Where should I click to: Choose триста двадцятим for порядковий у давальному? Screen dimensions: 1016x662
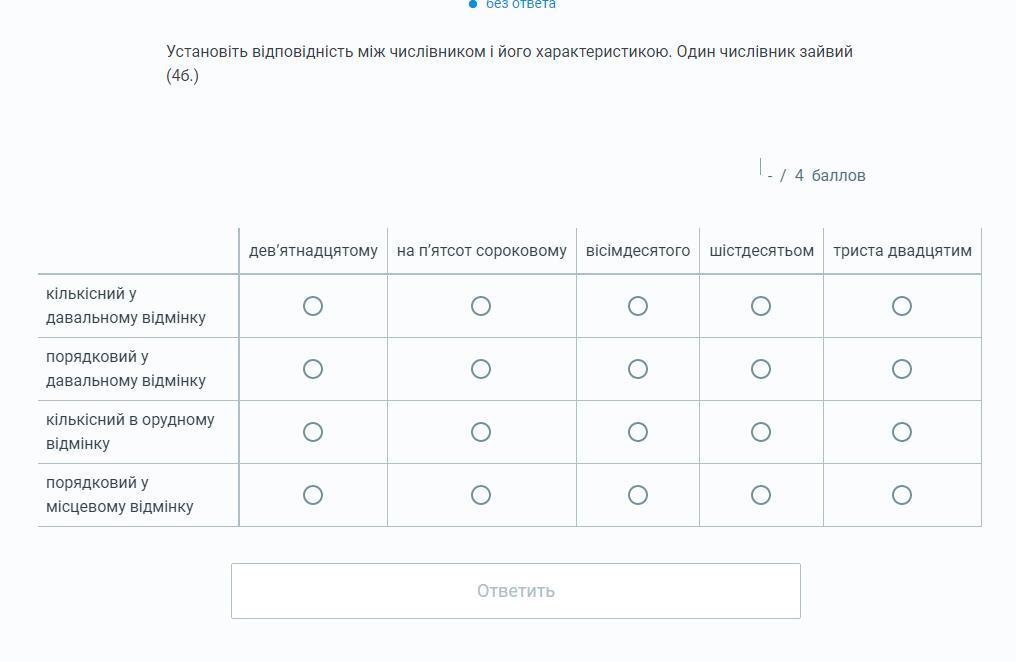[902, 369]
